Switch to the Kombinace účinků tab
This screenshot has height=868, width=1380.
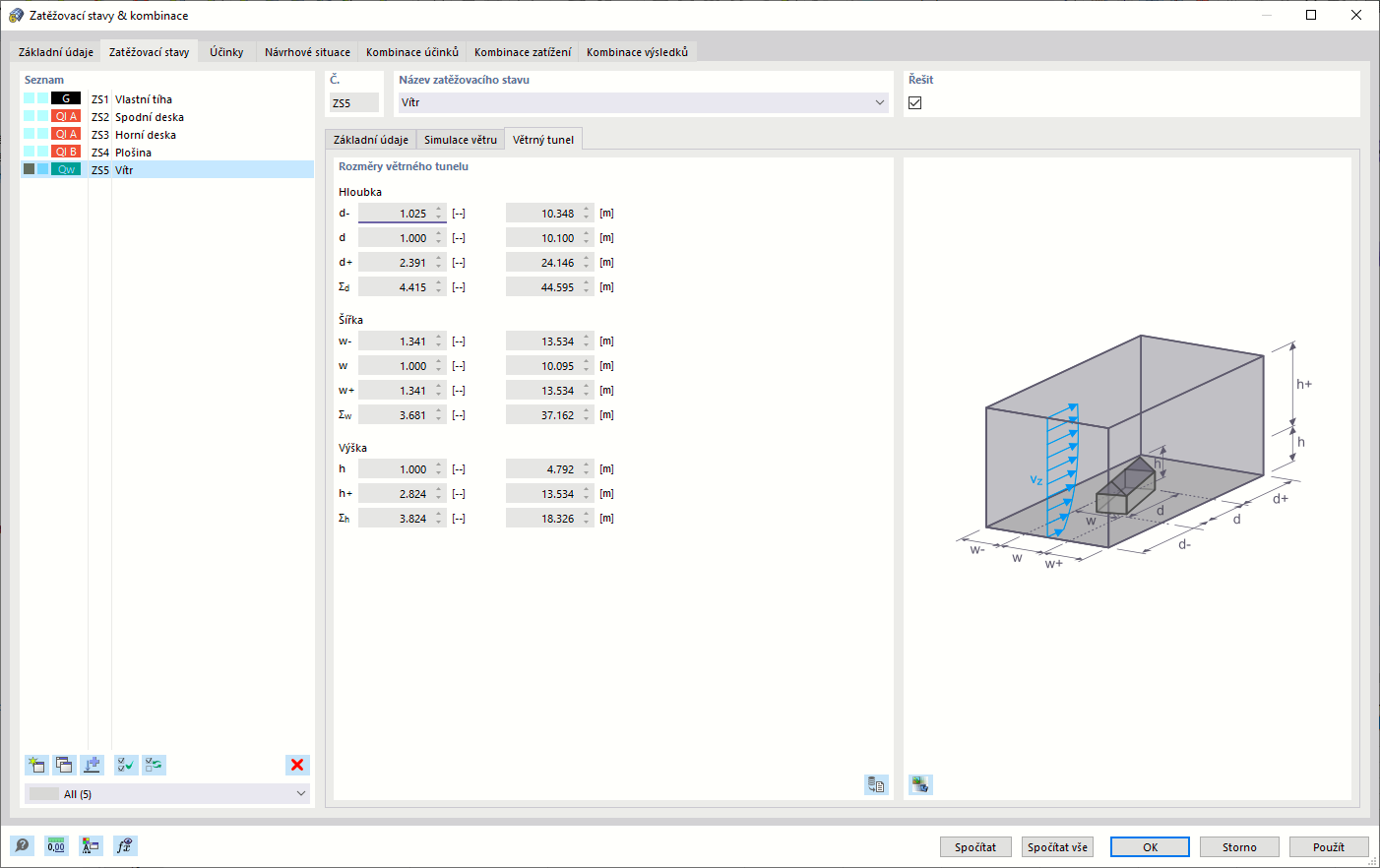(412, 52)
